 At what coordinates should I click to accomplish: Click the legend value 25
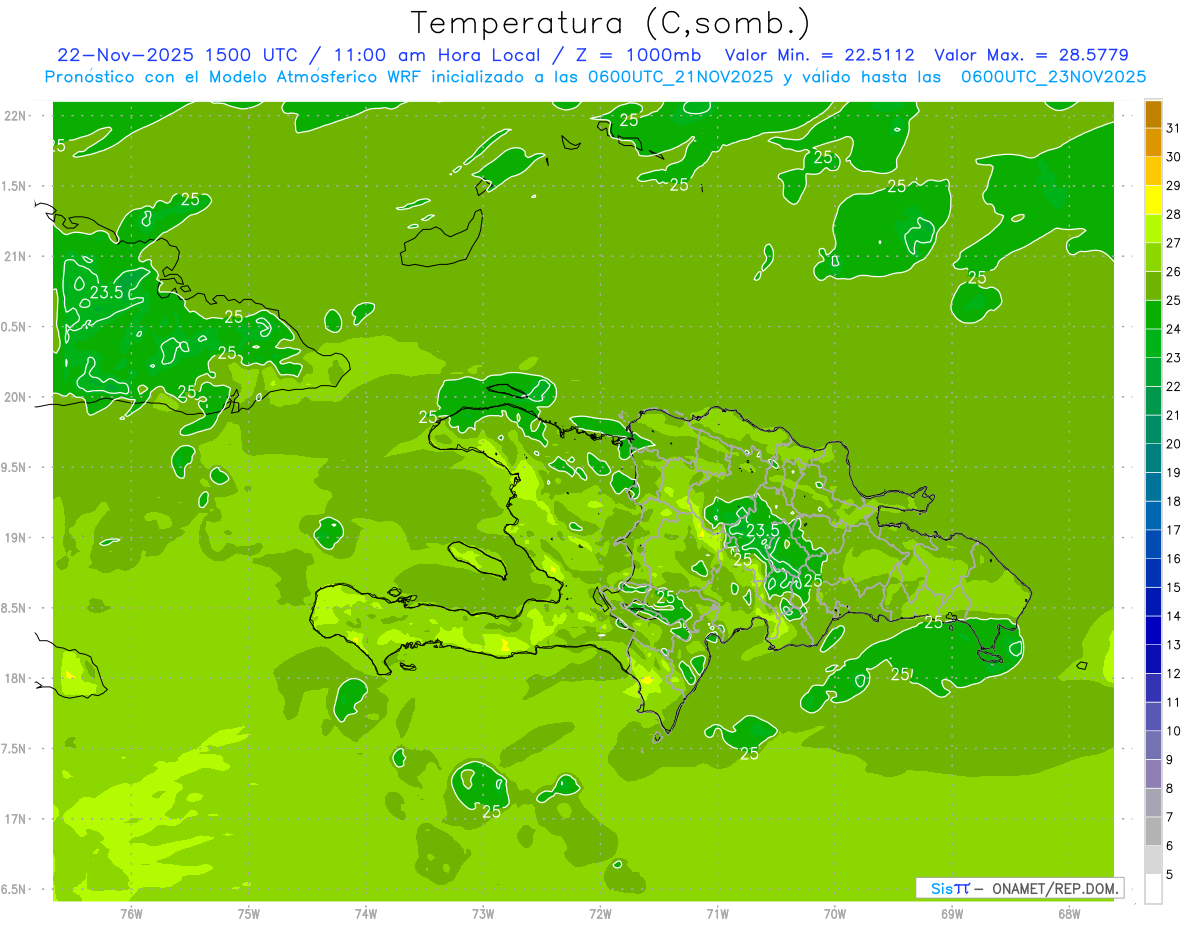(1174, 300)
